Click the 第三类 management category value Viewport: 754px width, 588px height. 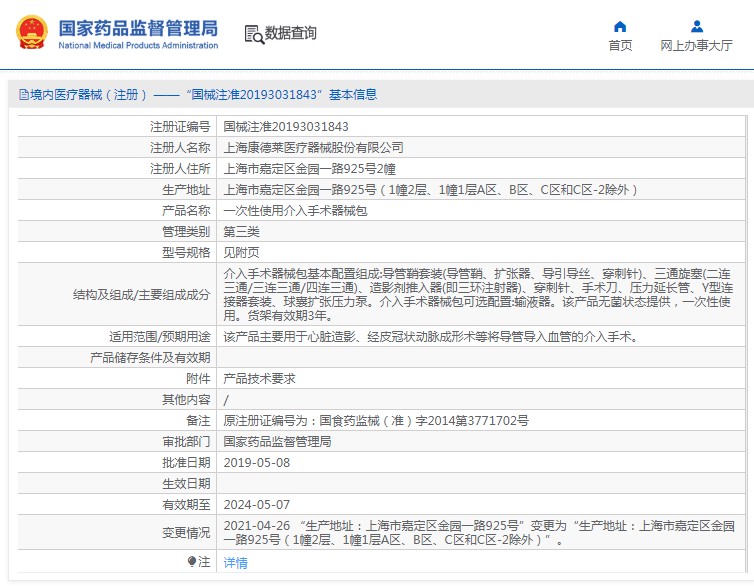241,232
